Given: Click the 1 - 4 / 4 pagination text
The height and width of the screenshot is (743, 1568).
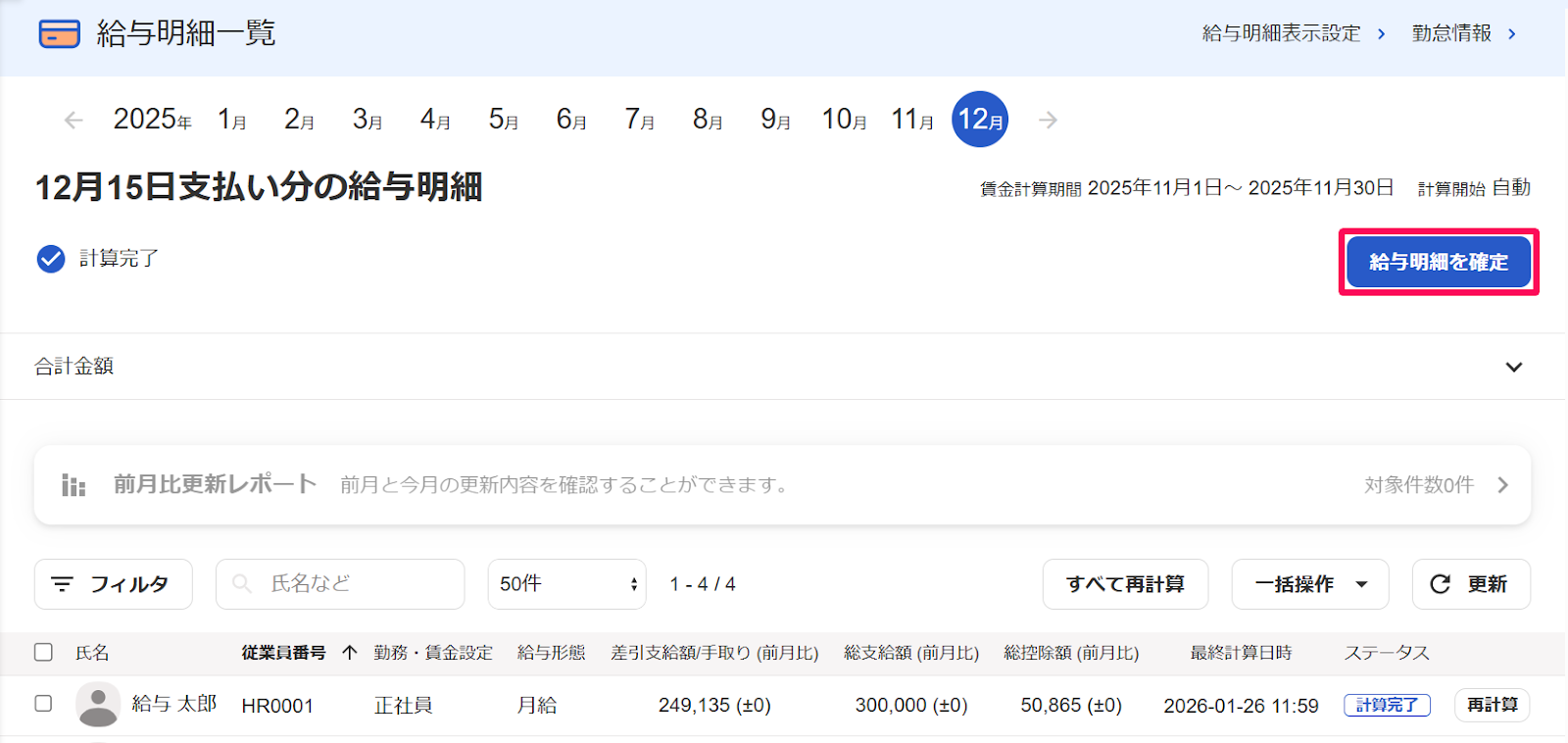Looking at the screenshot, I should coord(703,584).
